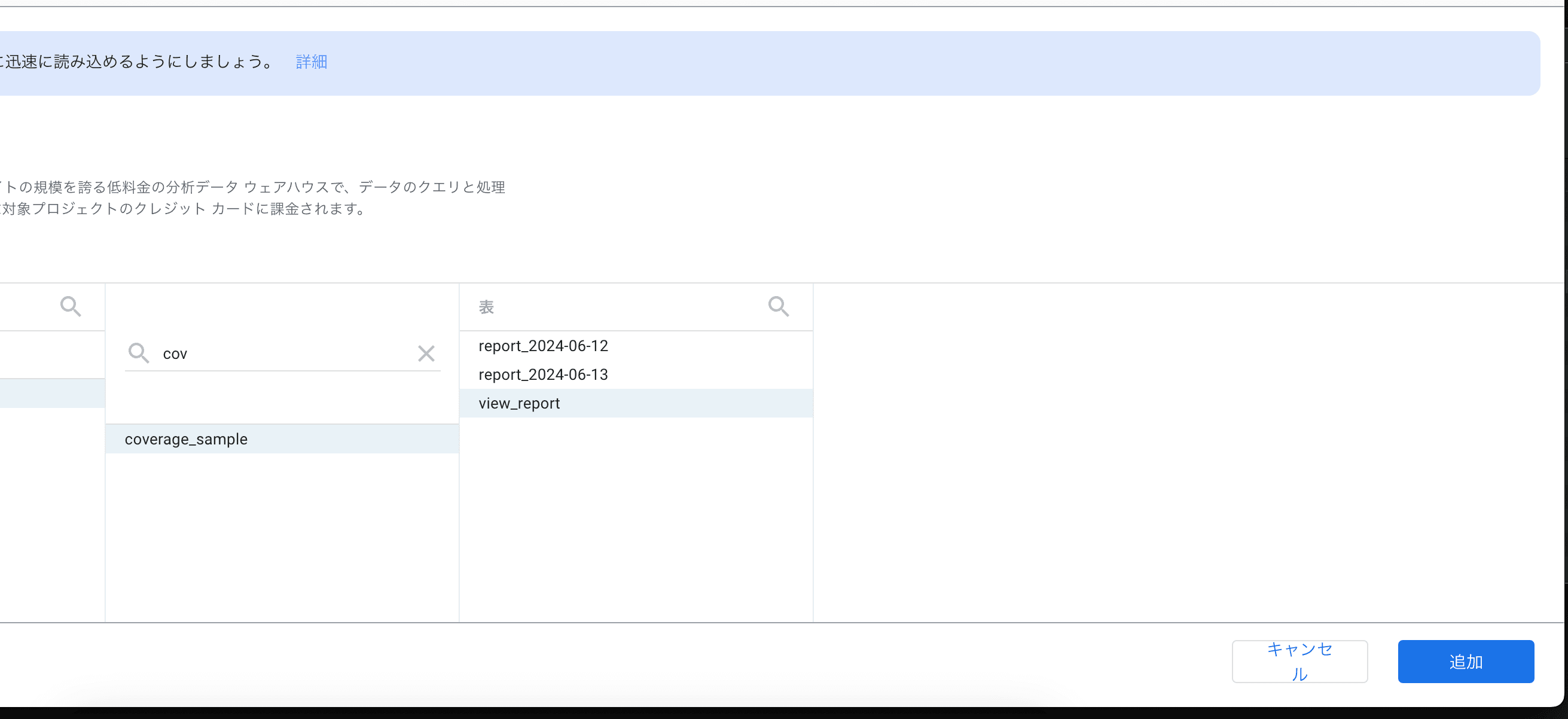Click the highlighted row in the leftmost column
This screenshot has height=719, width=1568.
pyautogui.click(x=52, y=393)
